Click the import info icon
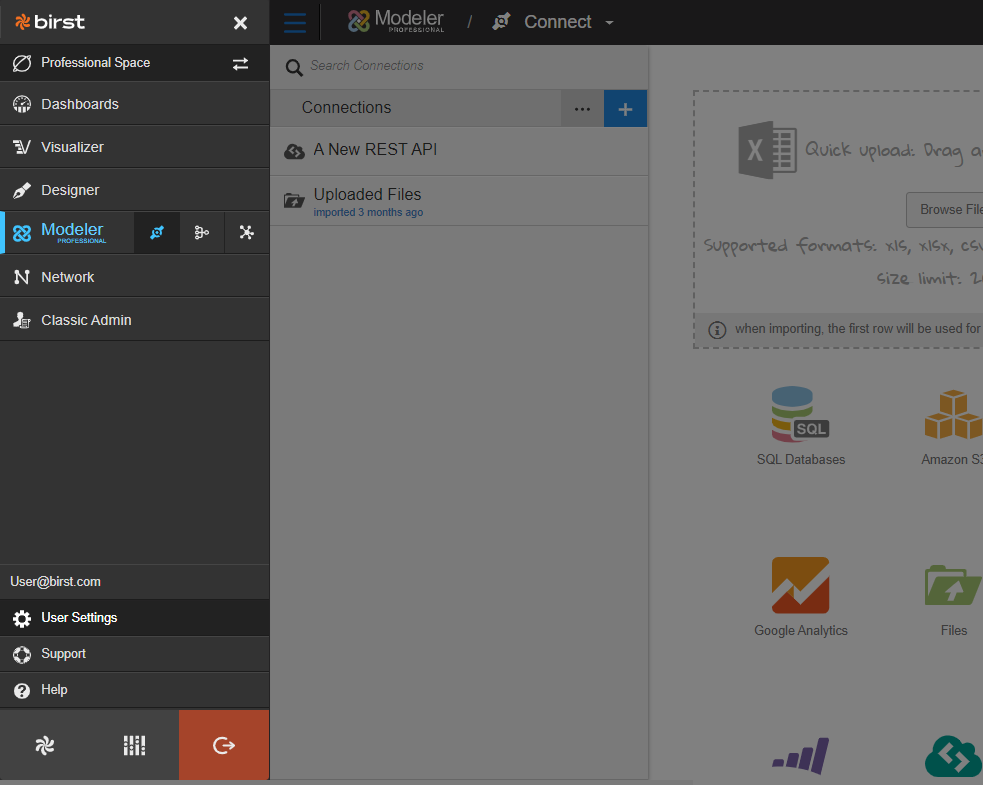The image size is (983, 785). coord(717,330)
